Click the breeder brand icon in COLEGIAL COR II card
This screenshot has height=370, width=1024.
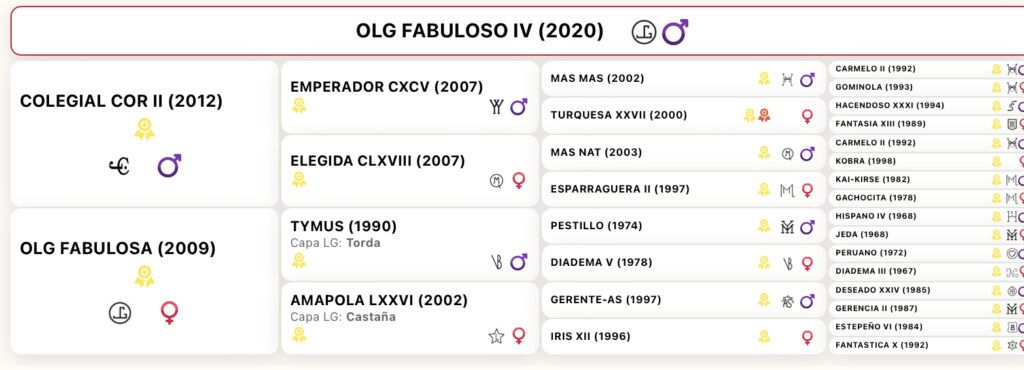click(x=119, y=166)
